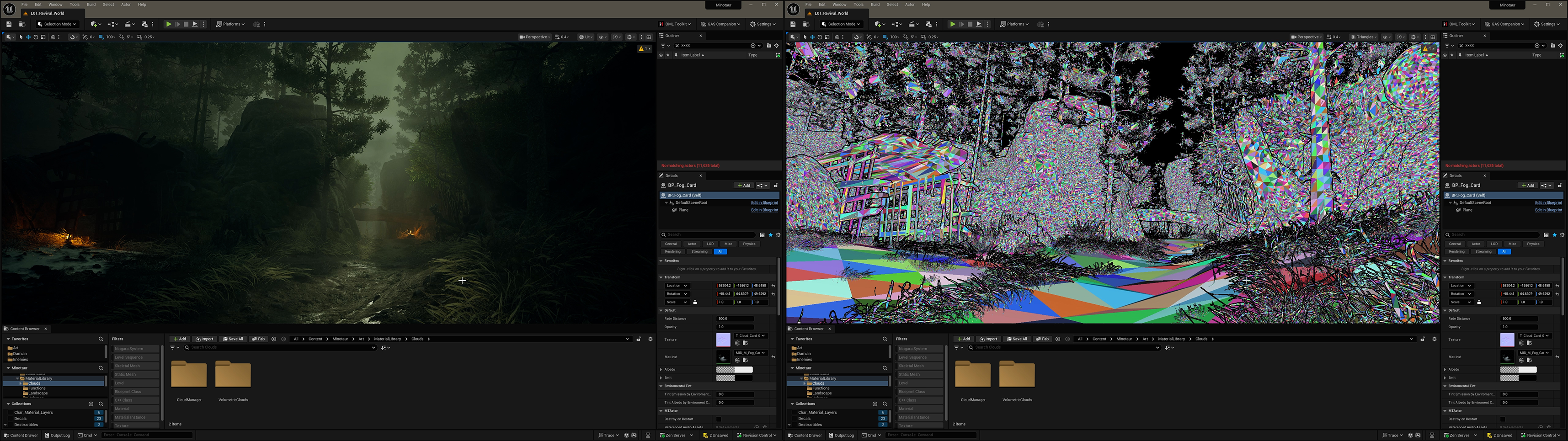Click viewport layout grid icon in right viewport
Screen dimensions: 1568x441
click(x=1432, y=37)
